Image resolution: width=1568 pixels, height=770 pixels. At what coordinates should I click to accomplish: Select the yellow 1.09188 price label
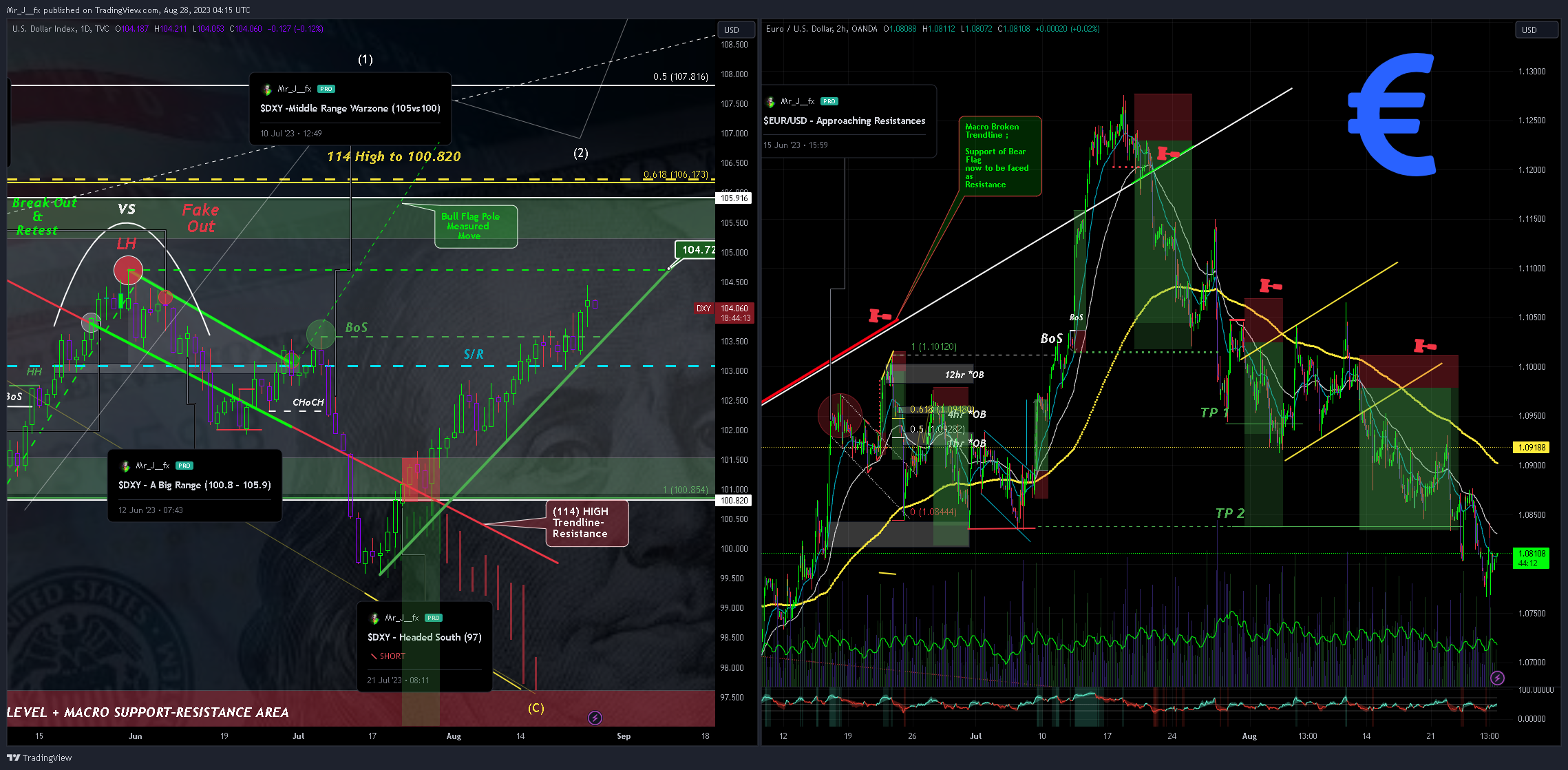[x=1532, y=448]
